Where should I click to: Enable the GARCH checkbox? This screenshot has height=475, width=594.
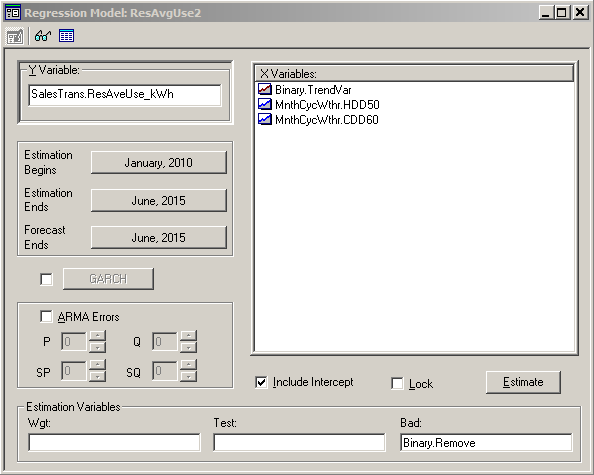(x=46, y=280)
